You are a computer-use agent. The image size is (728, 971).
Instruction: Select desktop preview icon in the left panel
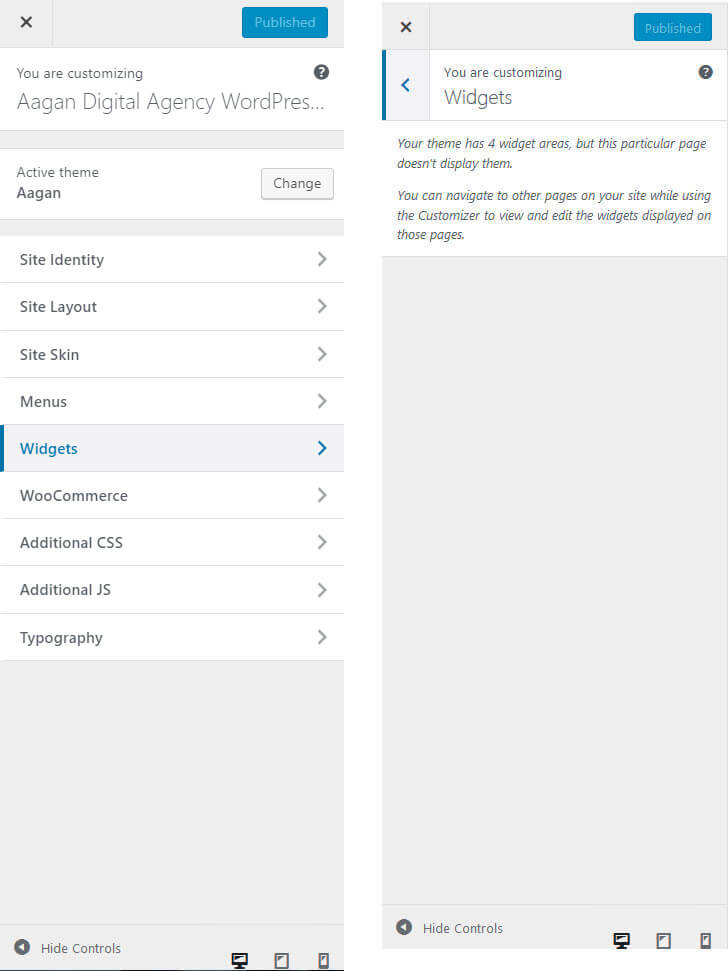tap(240, 960)
